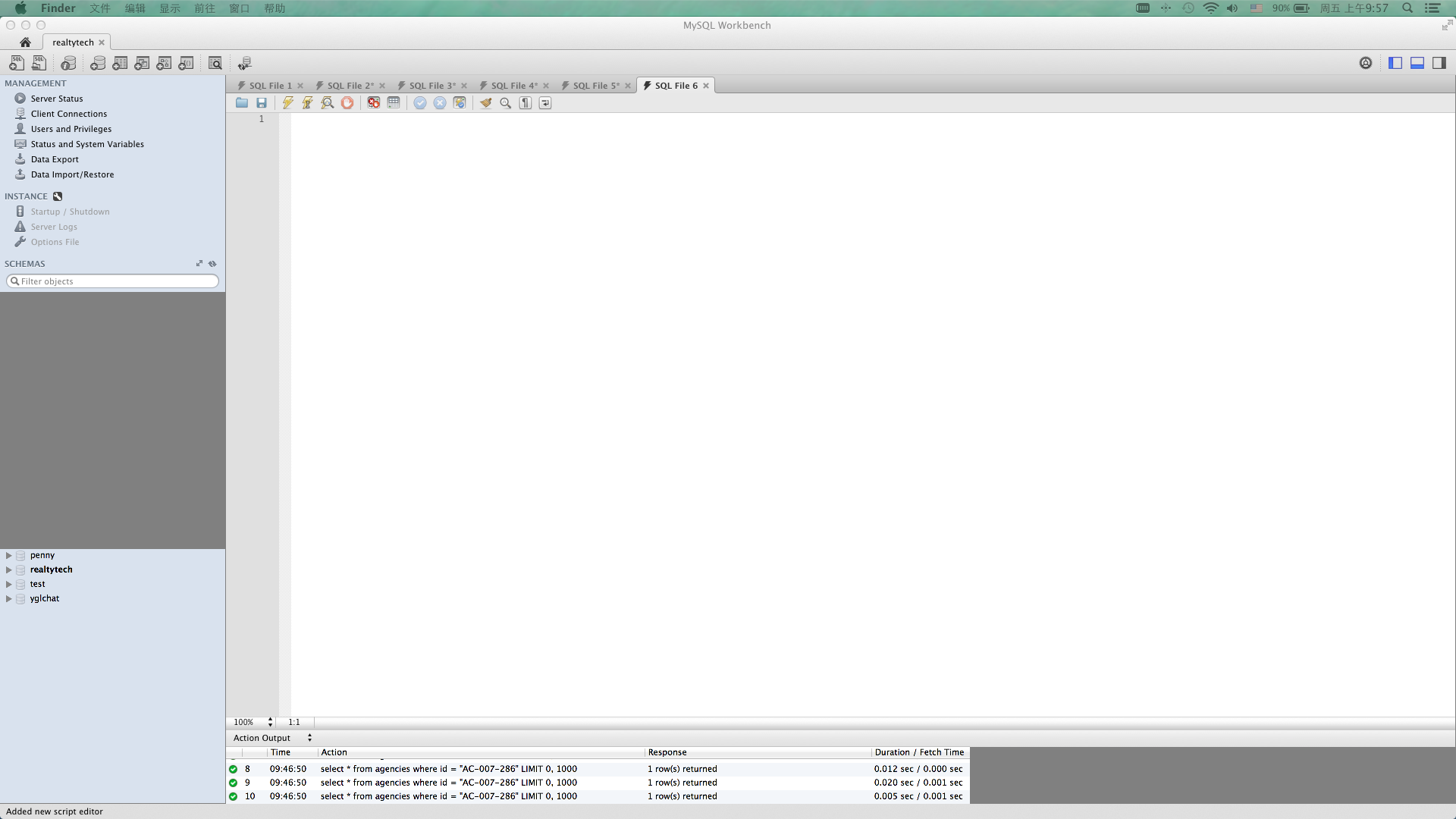Open Data Export

pyautogui.click(x=55, y=159)
